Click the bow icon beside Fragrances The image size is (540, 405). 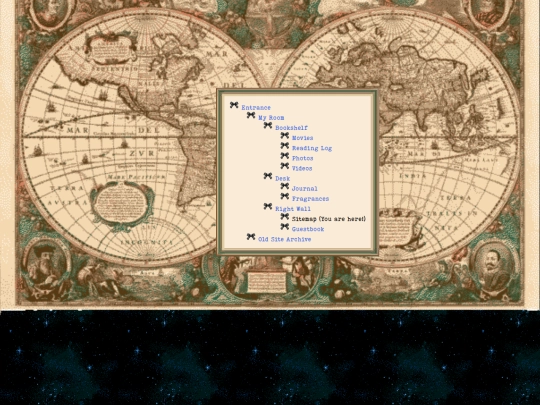tap(285, 196)
